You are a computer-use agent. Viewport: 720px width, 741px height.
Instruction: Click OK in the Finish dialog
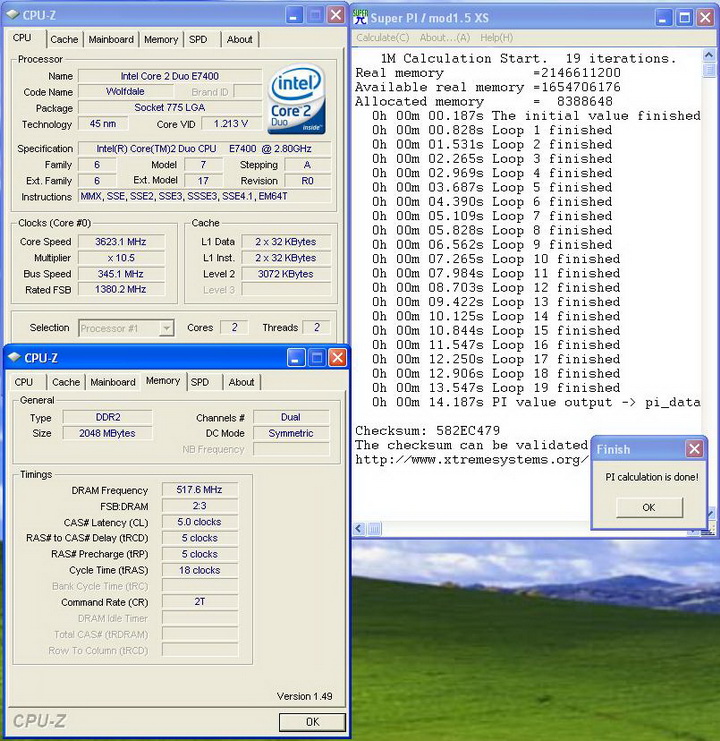(649, 507)
